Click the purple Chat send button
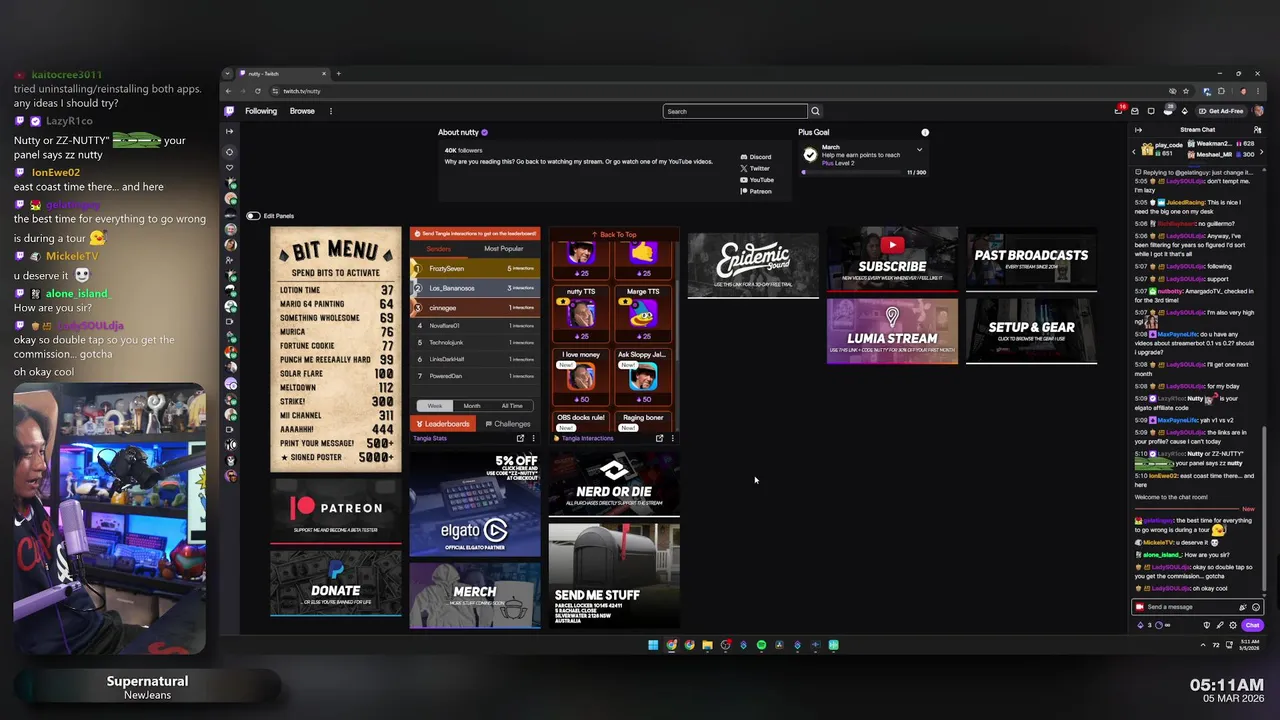The width and height of the screenshot is (1280, 720). pos(1252,625)
